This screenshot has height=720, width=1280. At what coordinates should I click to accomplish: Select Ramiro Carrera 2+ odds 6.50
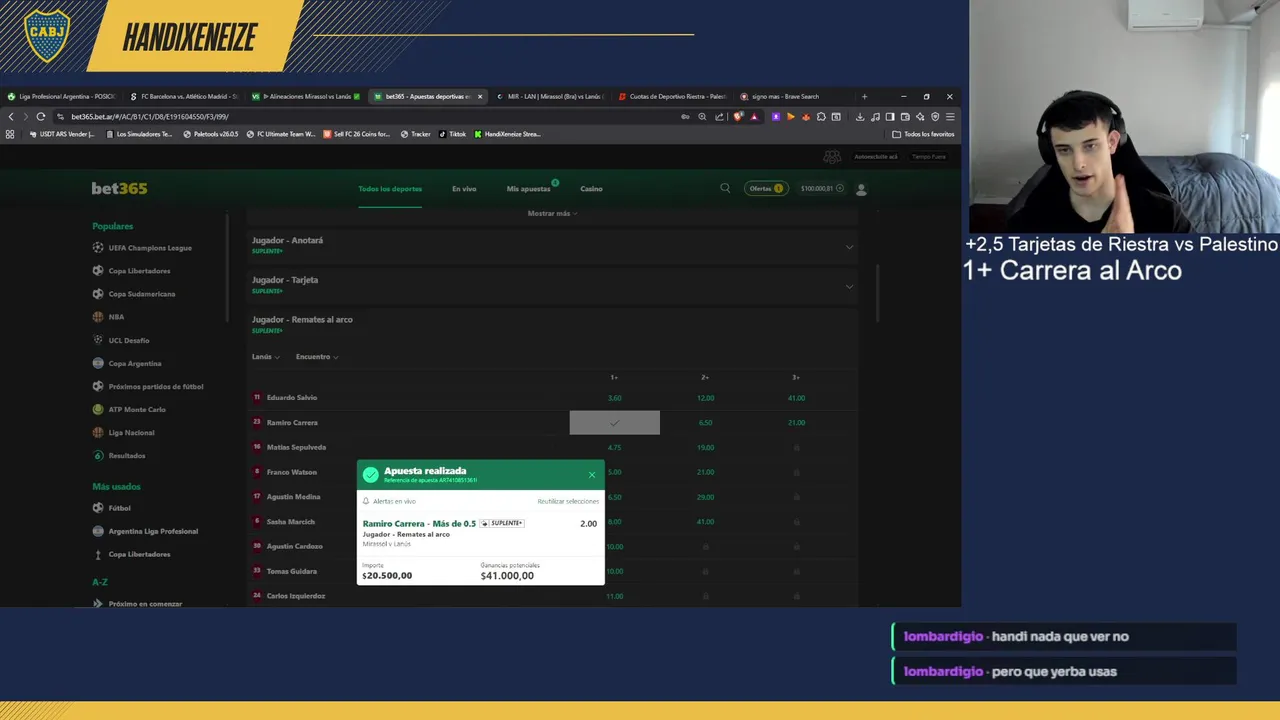[x=705, y=422]
